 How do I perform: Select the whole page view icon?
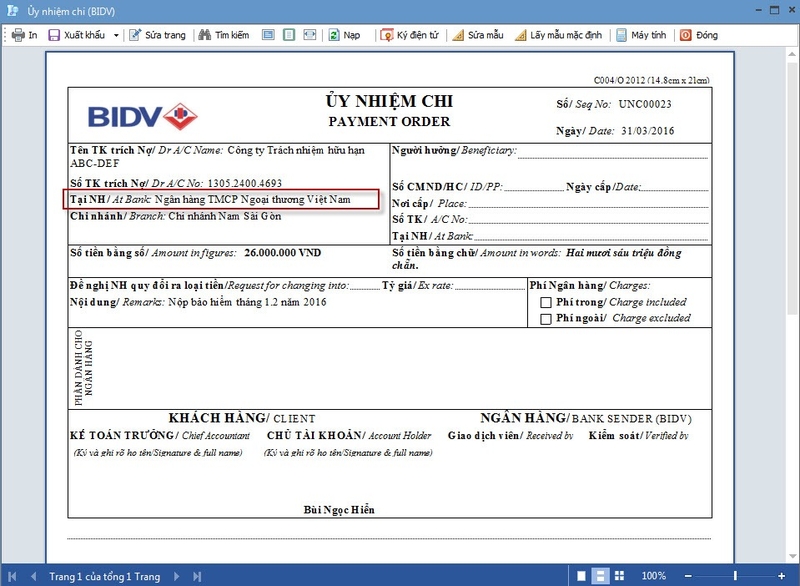coord(289,35)
